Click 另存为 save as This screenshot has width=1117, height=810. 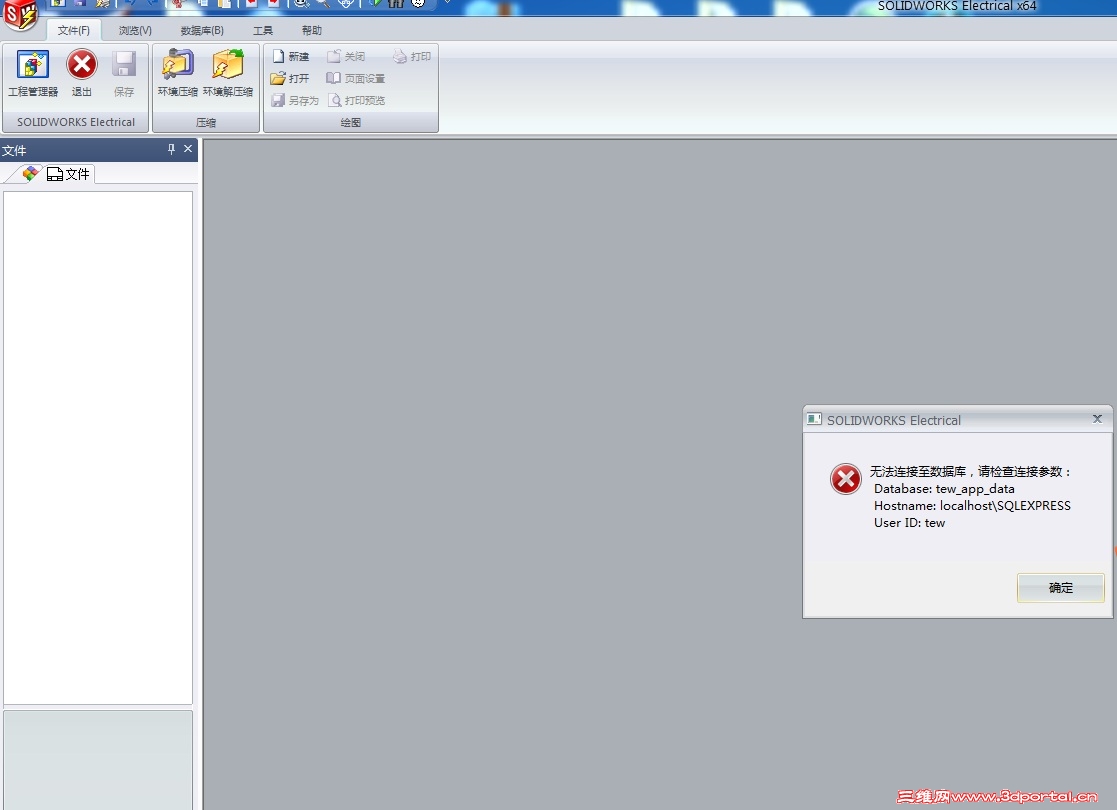[295, 100]
